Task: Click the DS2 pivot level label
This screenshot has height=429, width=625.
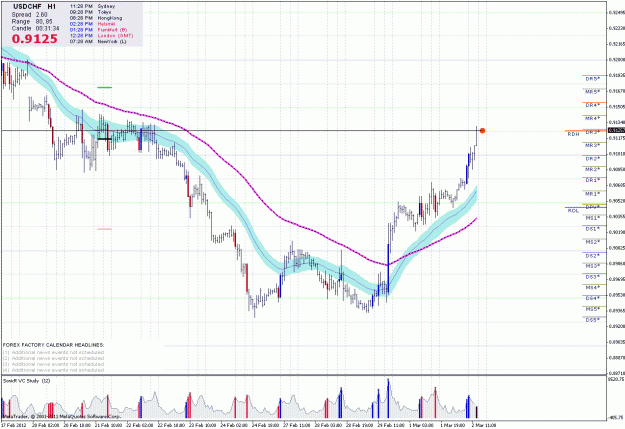Action: pos(593,256)
